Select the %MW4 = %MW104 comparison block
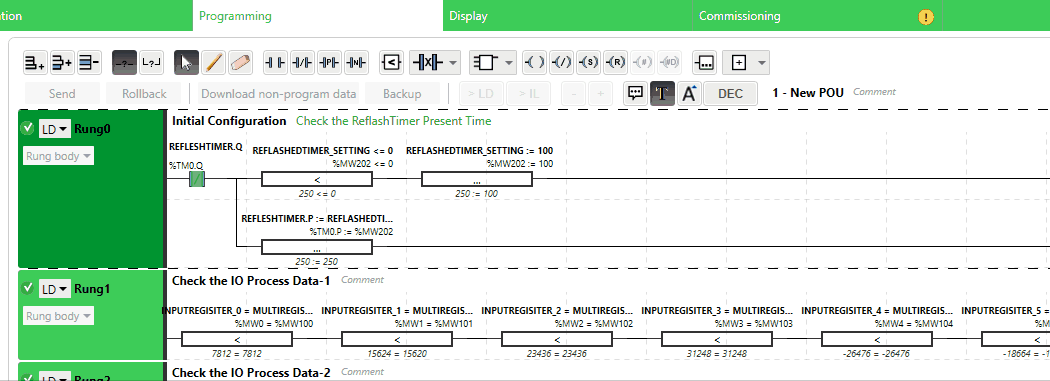Screen dimensions: 1050x381 click(x=877, y=339)
